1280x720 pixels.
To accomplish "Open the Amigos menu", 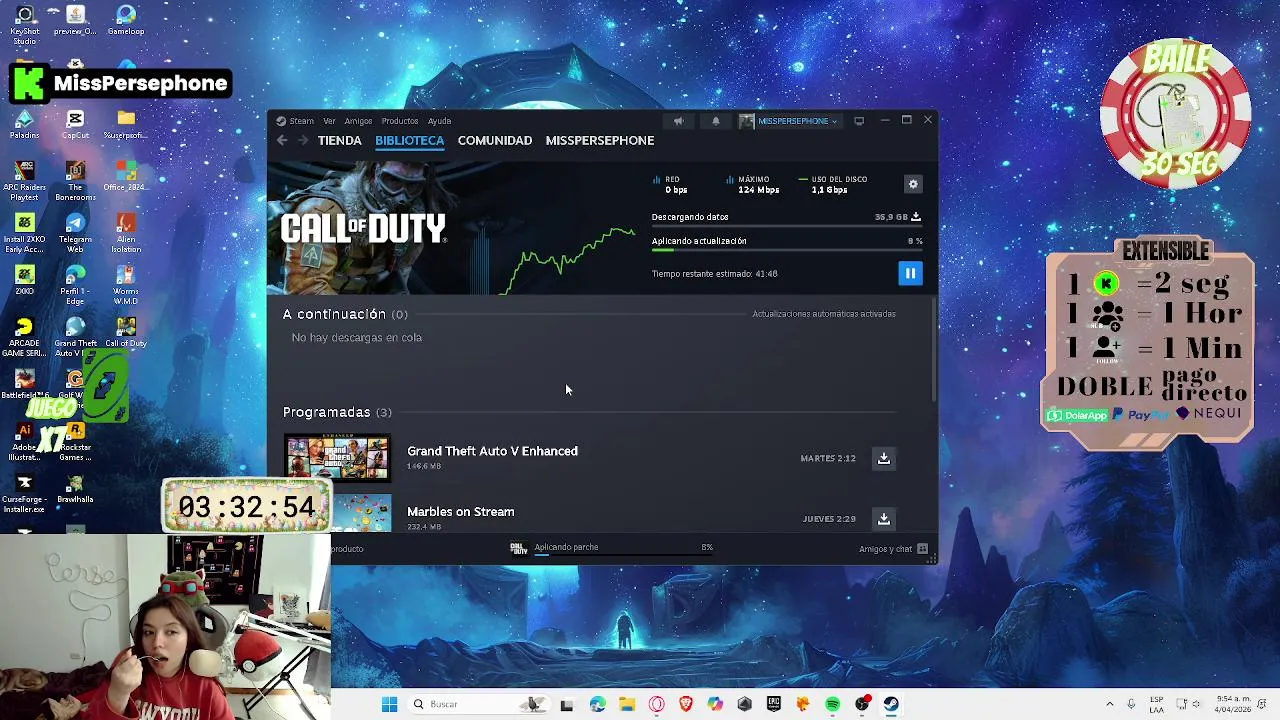I will [358, 121].
